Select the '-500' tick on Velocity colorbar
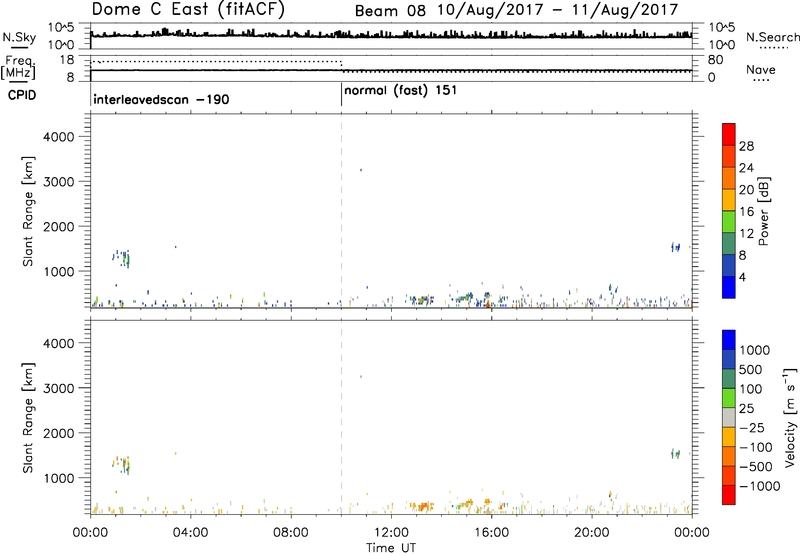This screenshot has height=554, width=800. coord(756,467)
